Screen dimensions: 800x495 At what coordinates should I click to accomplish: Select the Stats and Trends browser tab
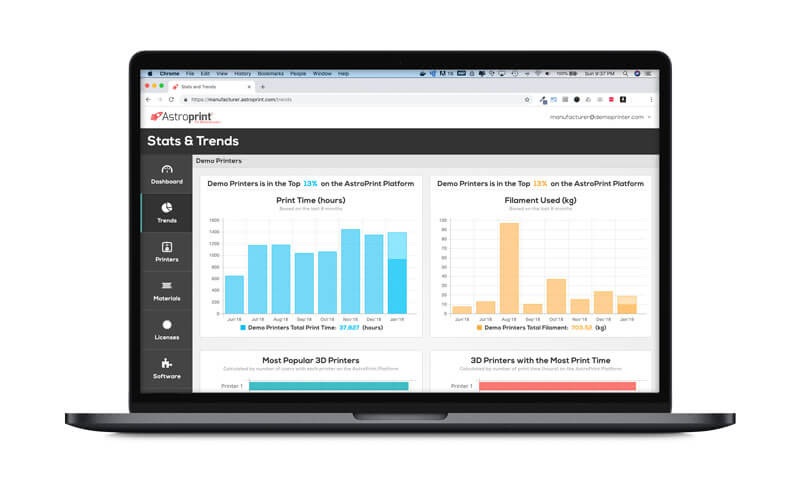212,87
